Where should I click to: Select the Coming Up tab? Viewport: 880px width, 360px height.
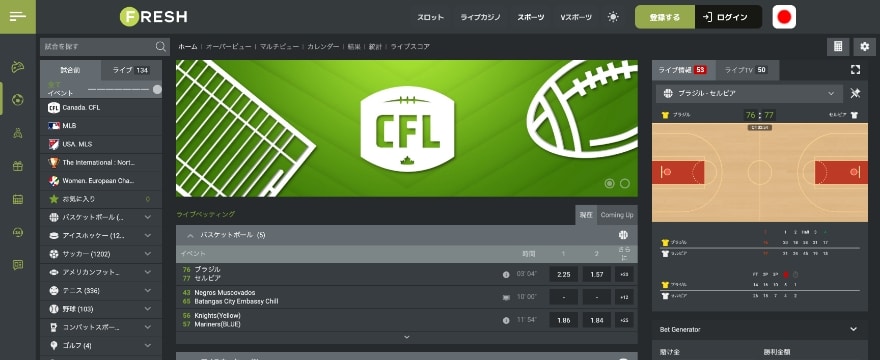[617, 215]
